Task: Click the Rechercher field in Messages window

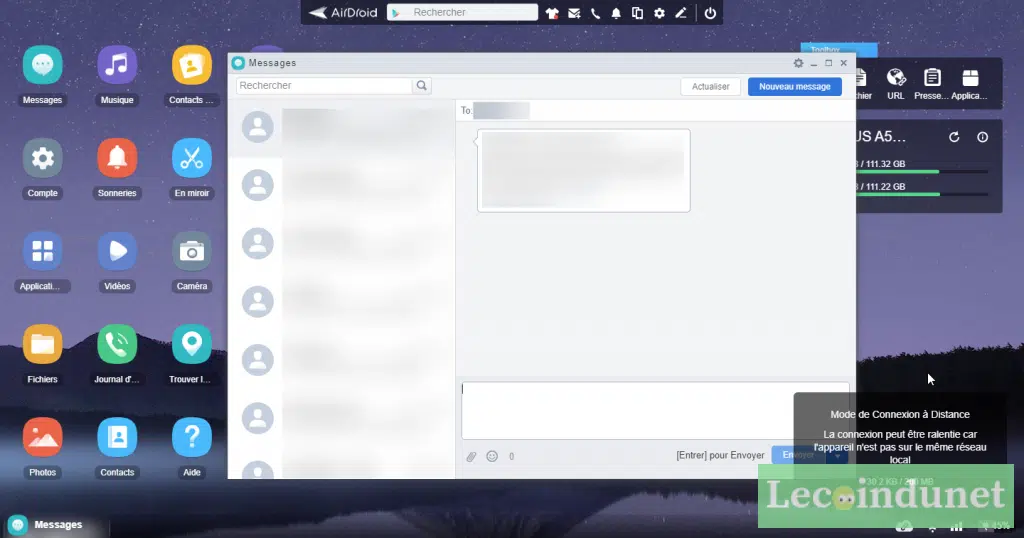Action: pos(325,86)
